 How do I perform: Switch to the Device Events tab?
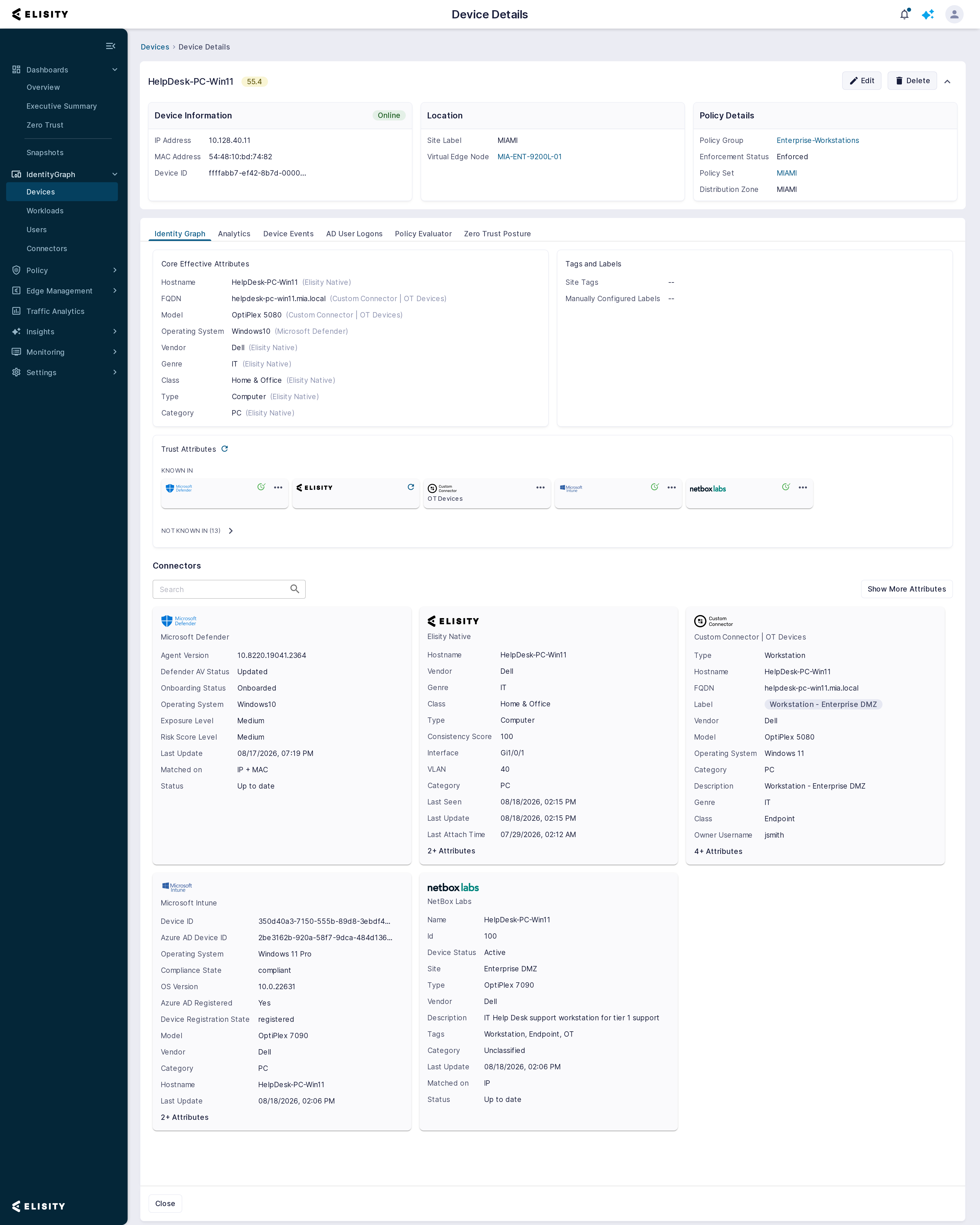[288, 234]
